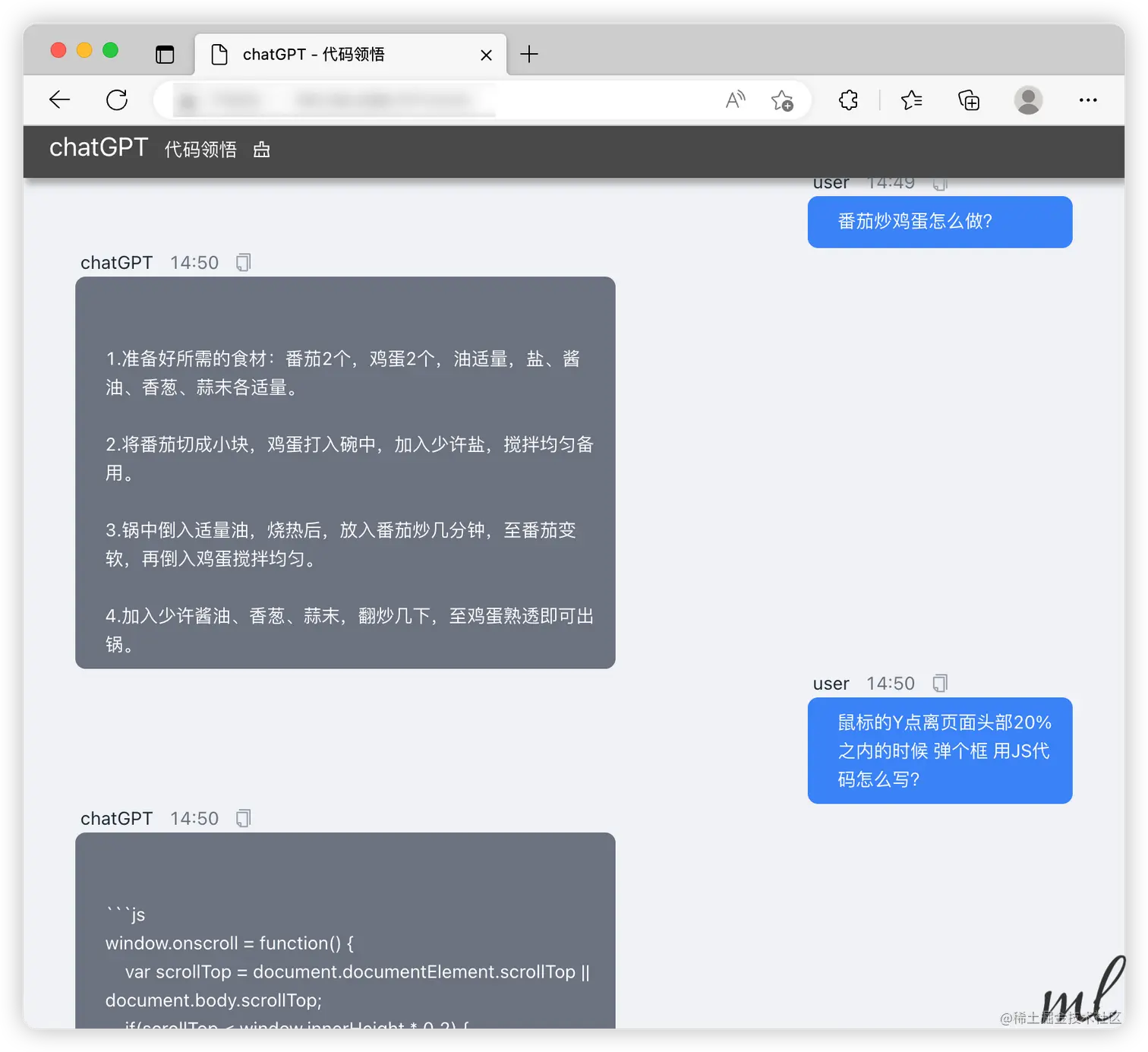Open the favorites list icon

[x=911, y=100]
